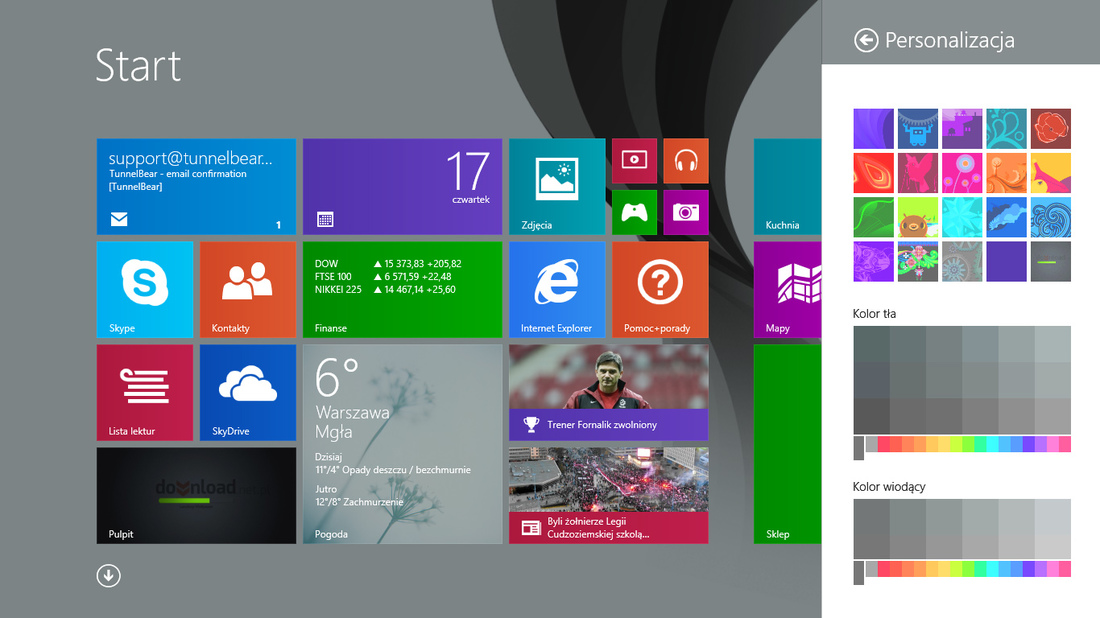Viewport: 1100px width, 618px height.
Task: Select the red rose background pattern
Action: pos(1051,128)
